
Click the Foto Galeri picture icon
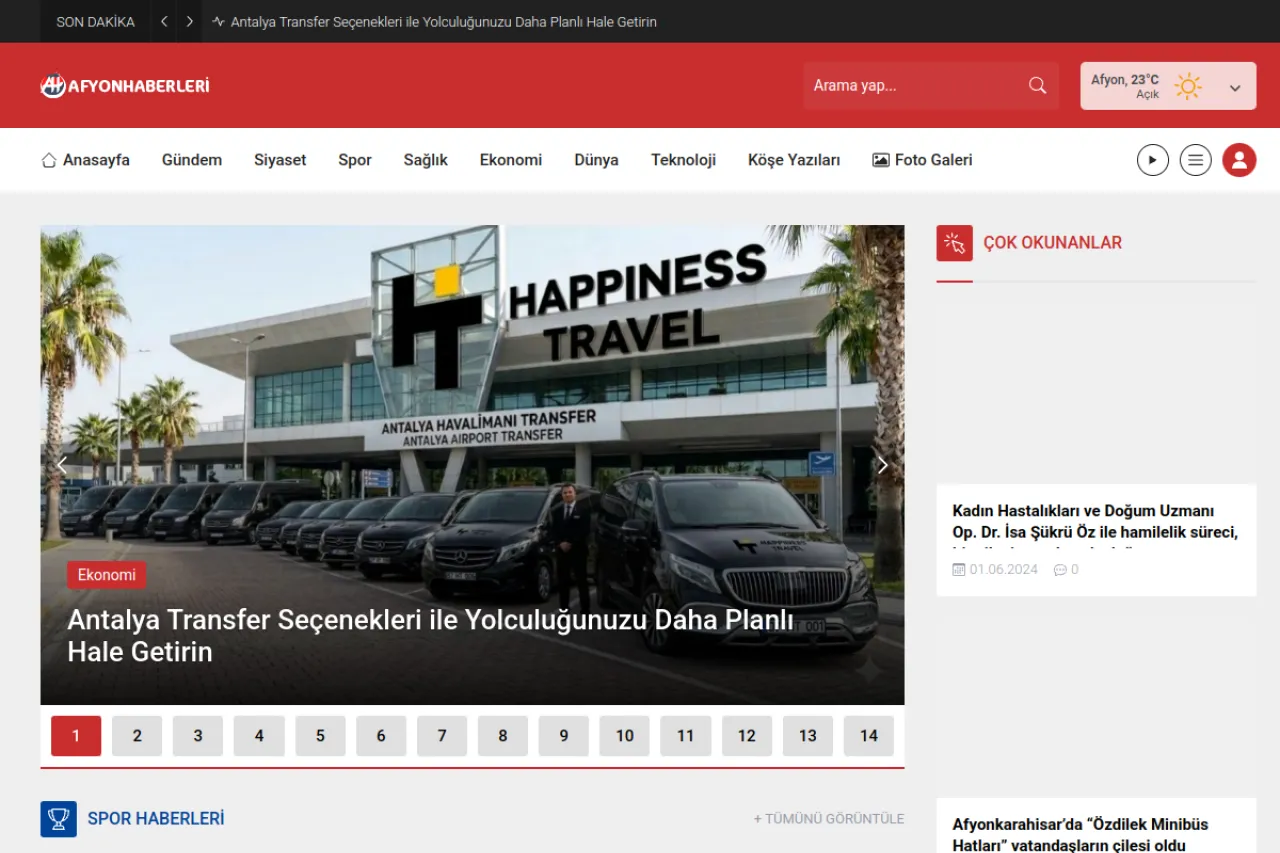tap(881, 160)
